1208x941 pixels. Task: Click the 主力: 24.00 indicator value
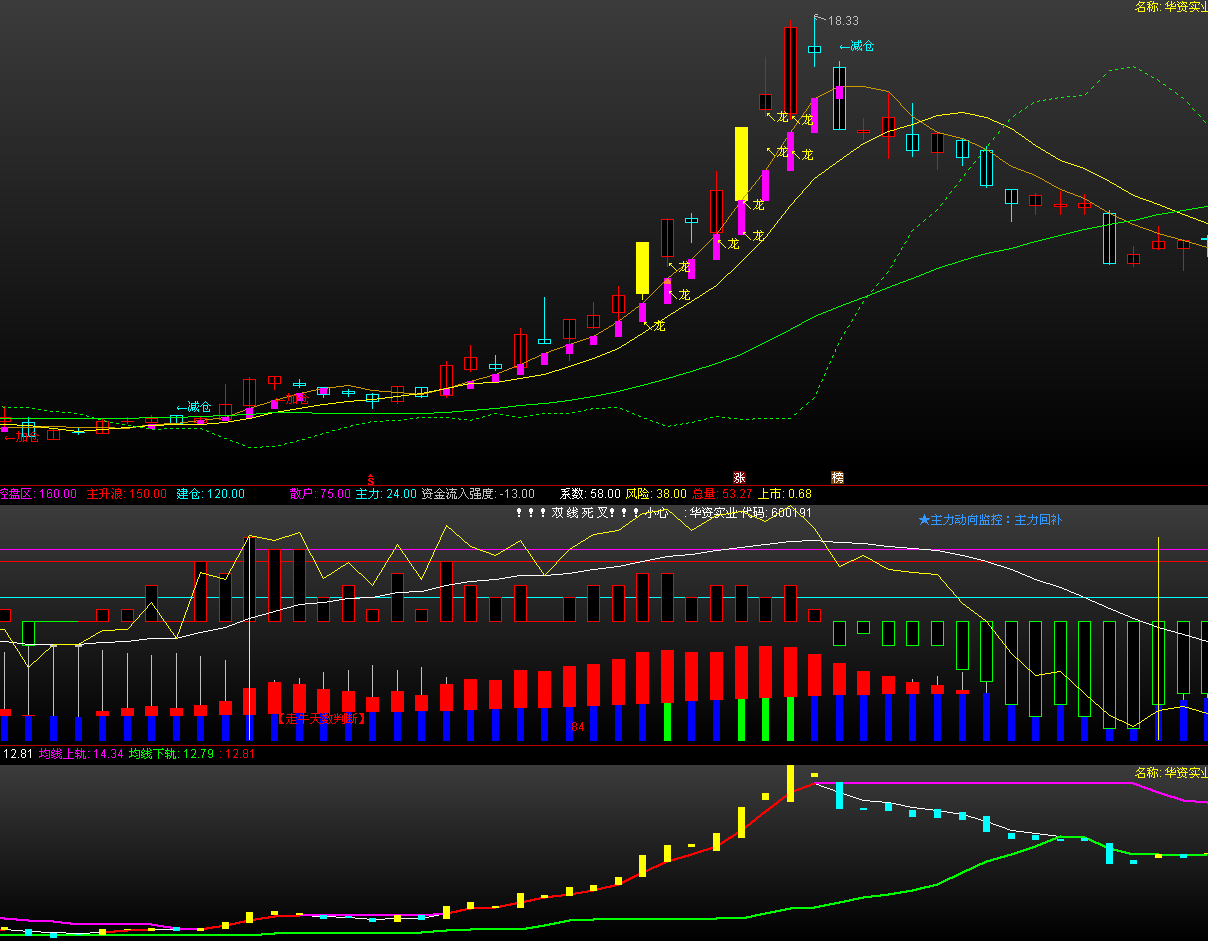[386, 494]
